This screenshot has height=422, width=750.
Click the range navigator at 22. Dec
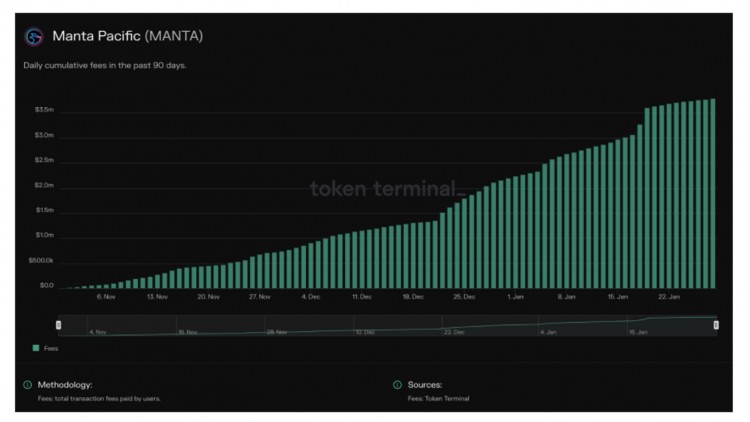click(x=454, y=332)
